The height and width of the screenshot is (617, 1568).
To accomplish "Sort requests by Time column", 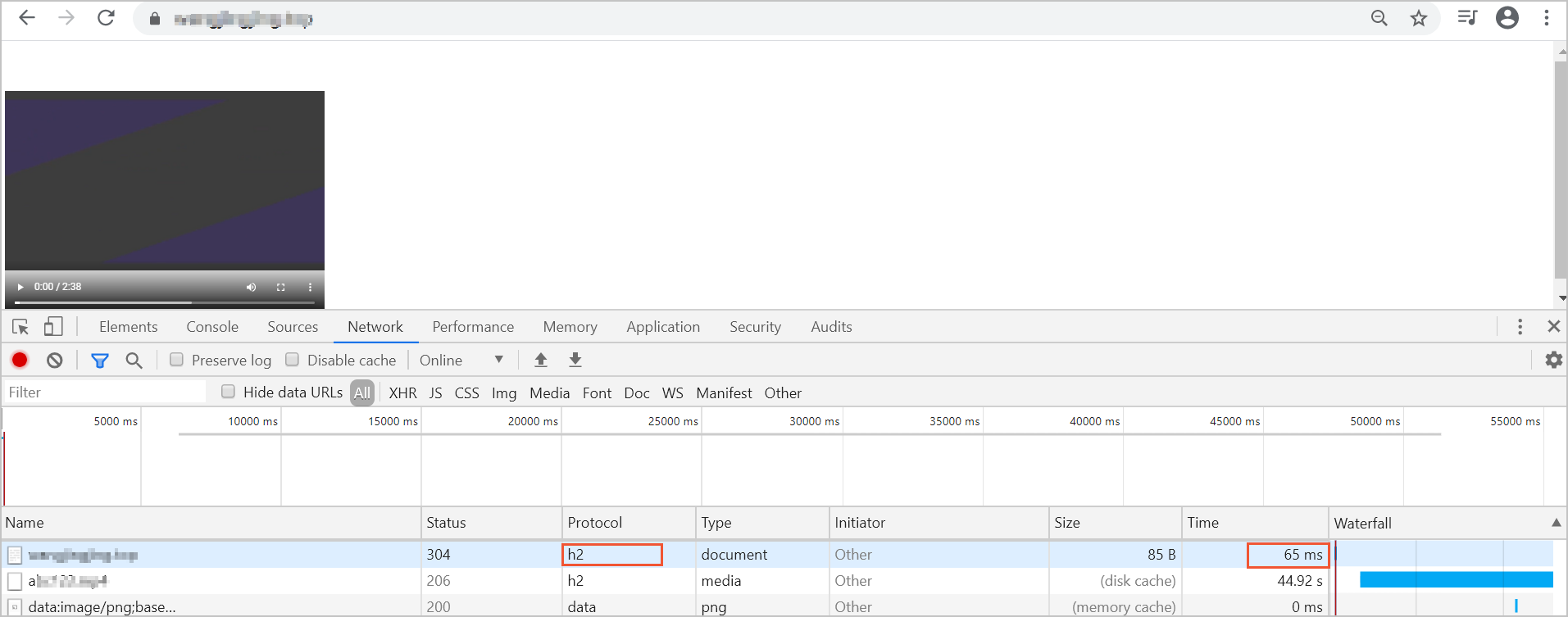I will 1255,523.
